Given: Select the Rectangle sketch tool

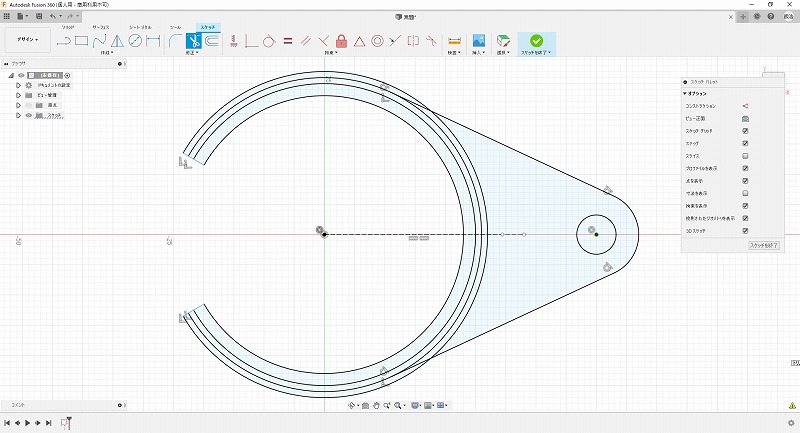Looking at the screenshot, I should (82, 41).
